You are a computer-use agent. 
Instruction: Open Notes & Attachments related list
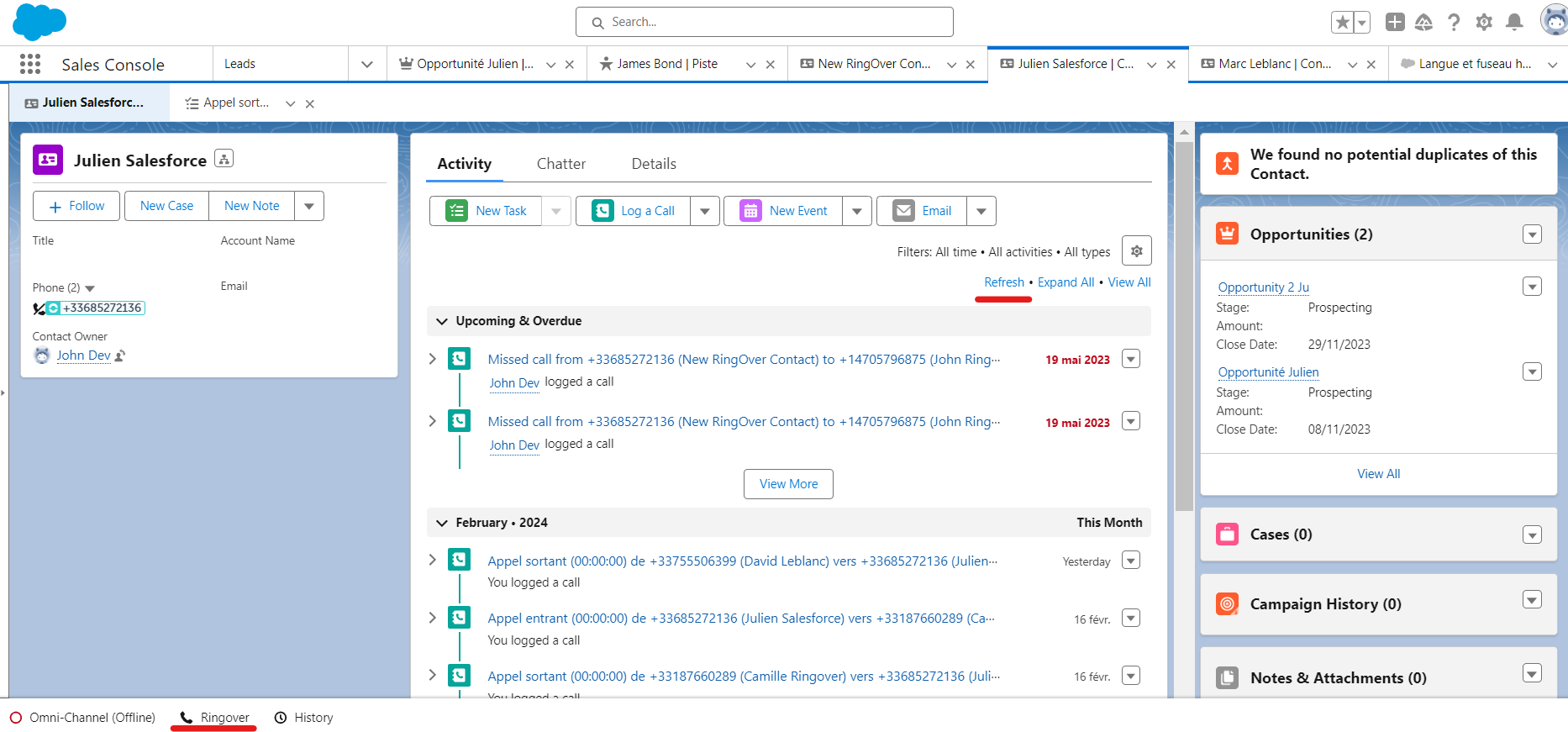pos(1338,678)
